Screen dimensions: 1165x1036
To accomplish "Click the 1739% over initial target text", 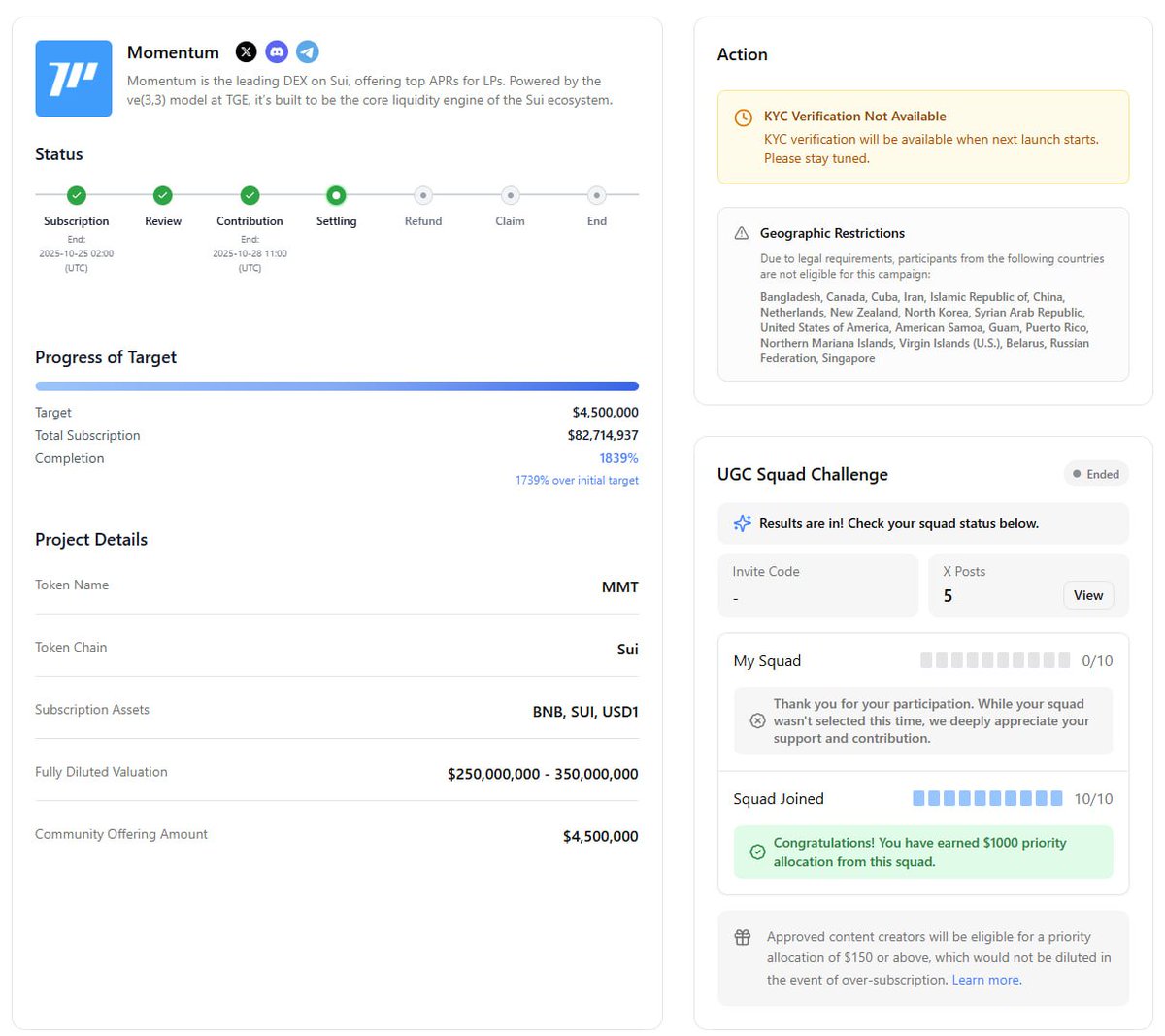I will point(577,480).
